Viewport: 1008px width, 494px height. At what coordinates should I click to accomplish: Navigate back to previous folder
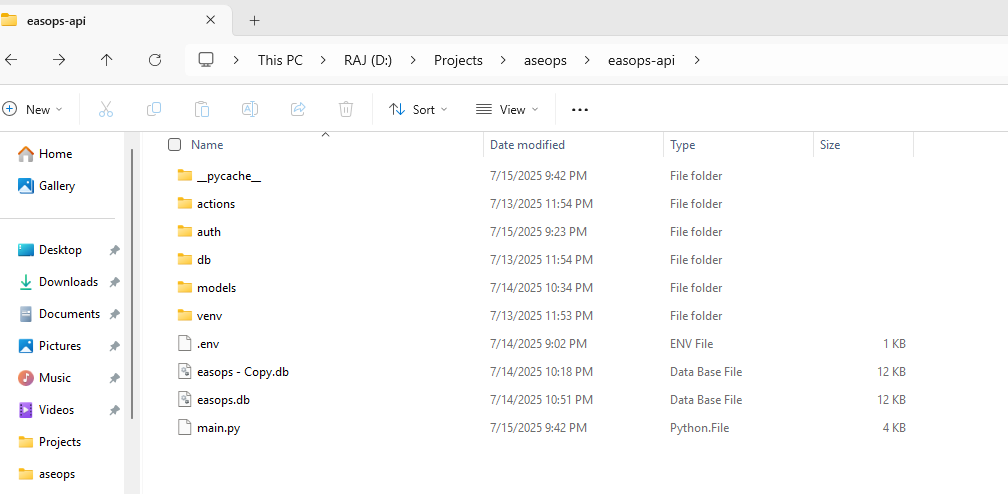[x=11, y=60]
